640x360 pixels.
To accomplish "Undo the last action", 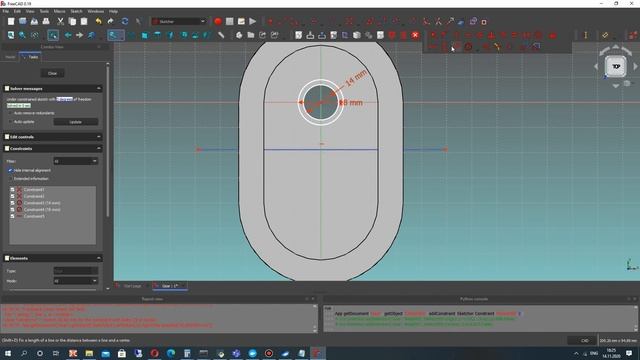I will pyautogui.click(x=98, y=22).
